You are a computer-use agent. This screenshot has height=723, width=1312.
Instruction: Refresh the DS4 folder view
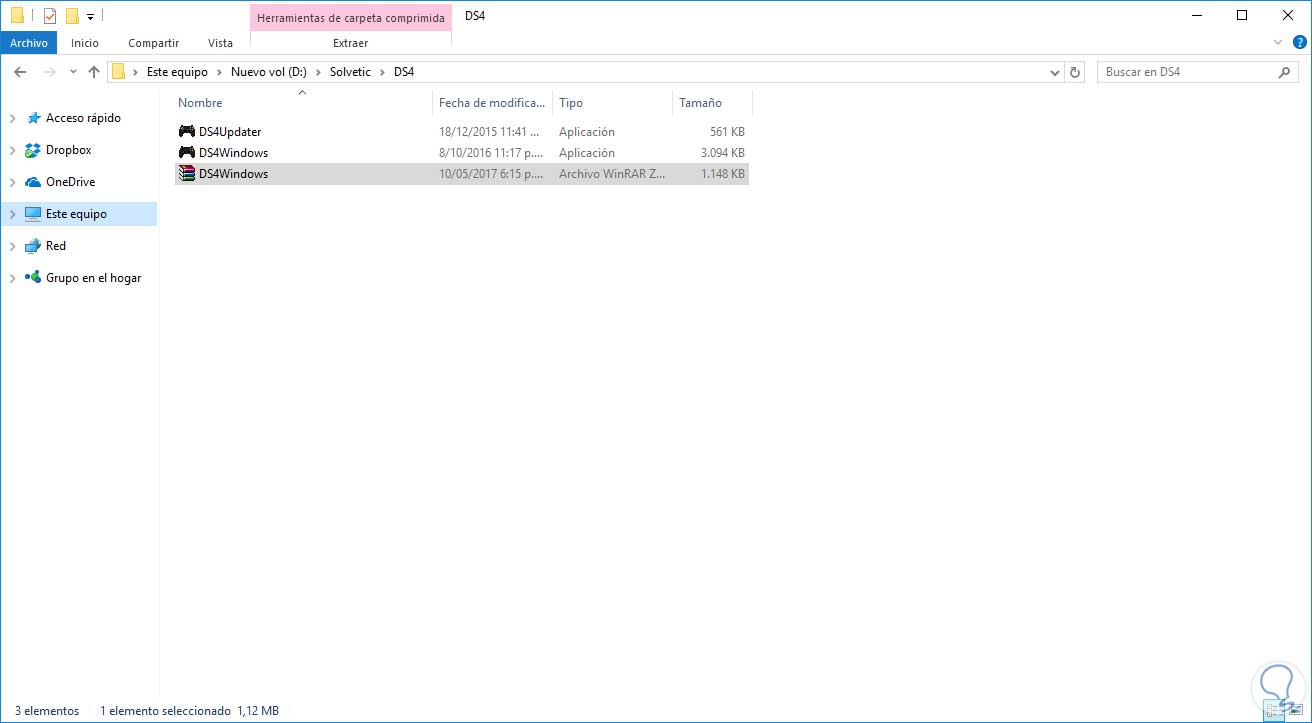click(1076, 72)
